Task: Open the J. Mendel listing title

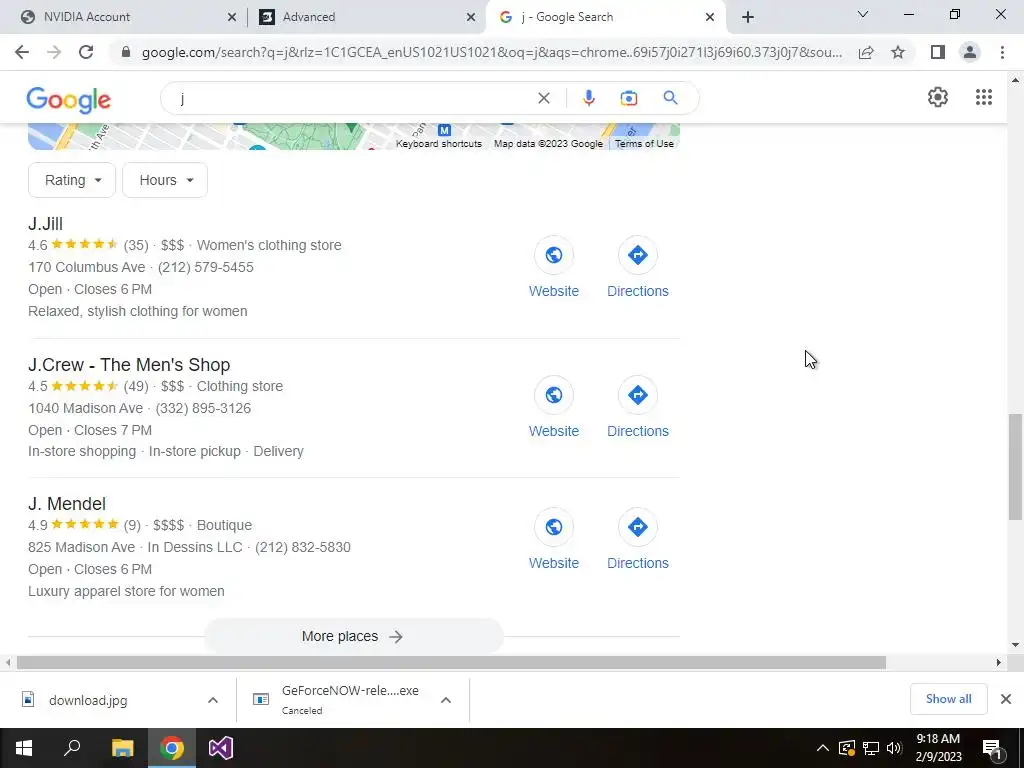Action: click(x=67, y=504)
